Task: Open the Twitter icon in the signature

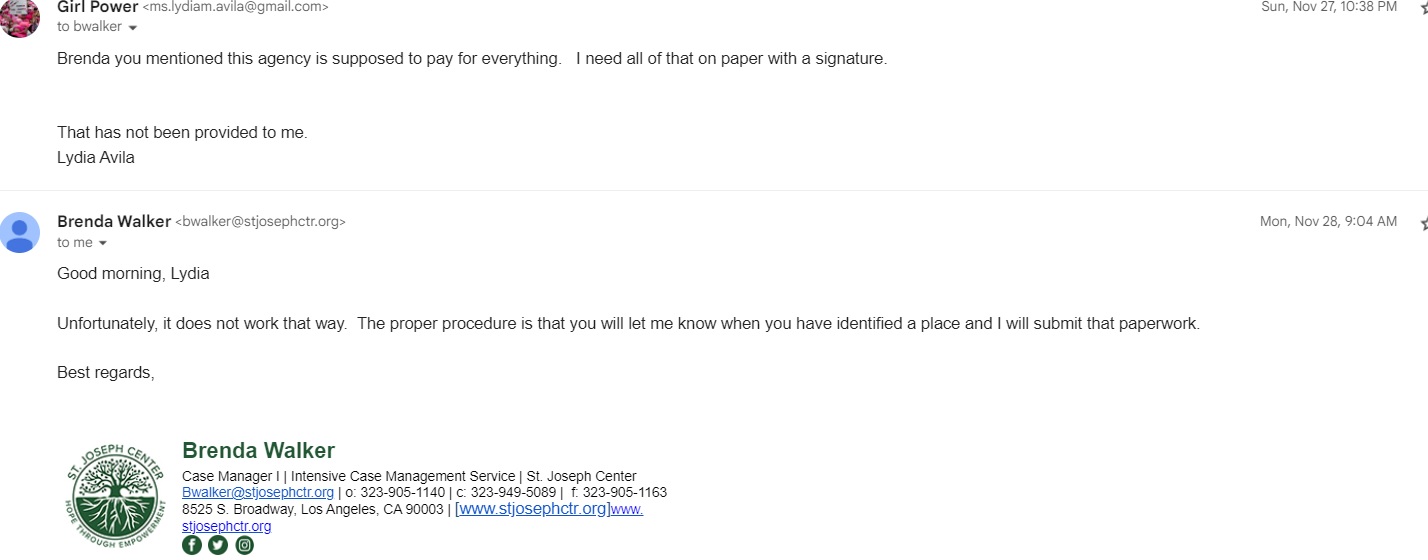Action: [x=218, y=545]
